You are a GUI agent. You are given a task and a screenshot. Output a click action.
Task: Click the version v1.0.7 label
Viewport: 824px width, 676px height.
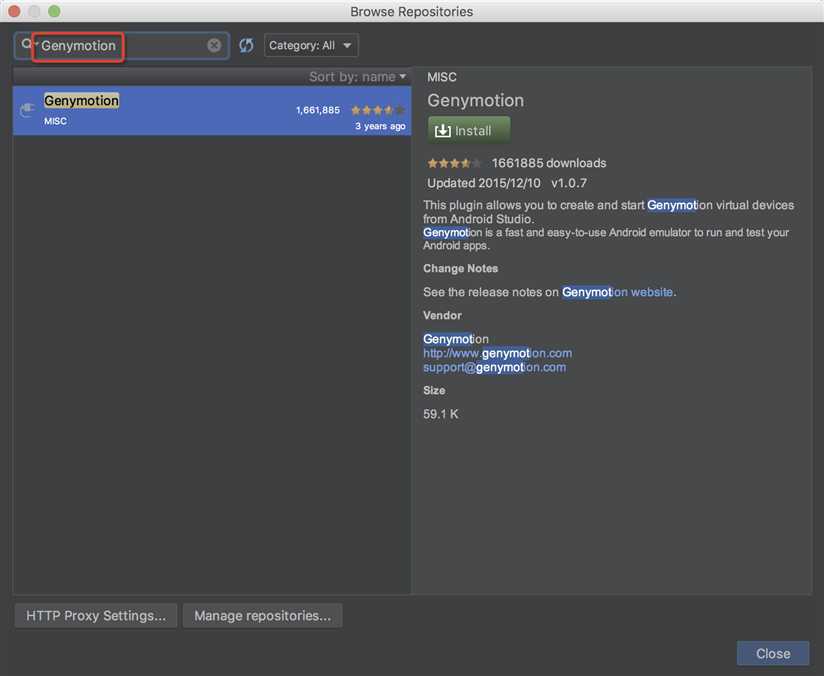coord(569,183)
